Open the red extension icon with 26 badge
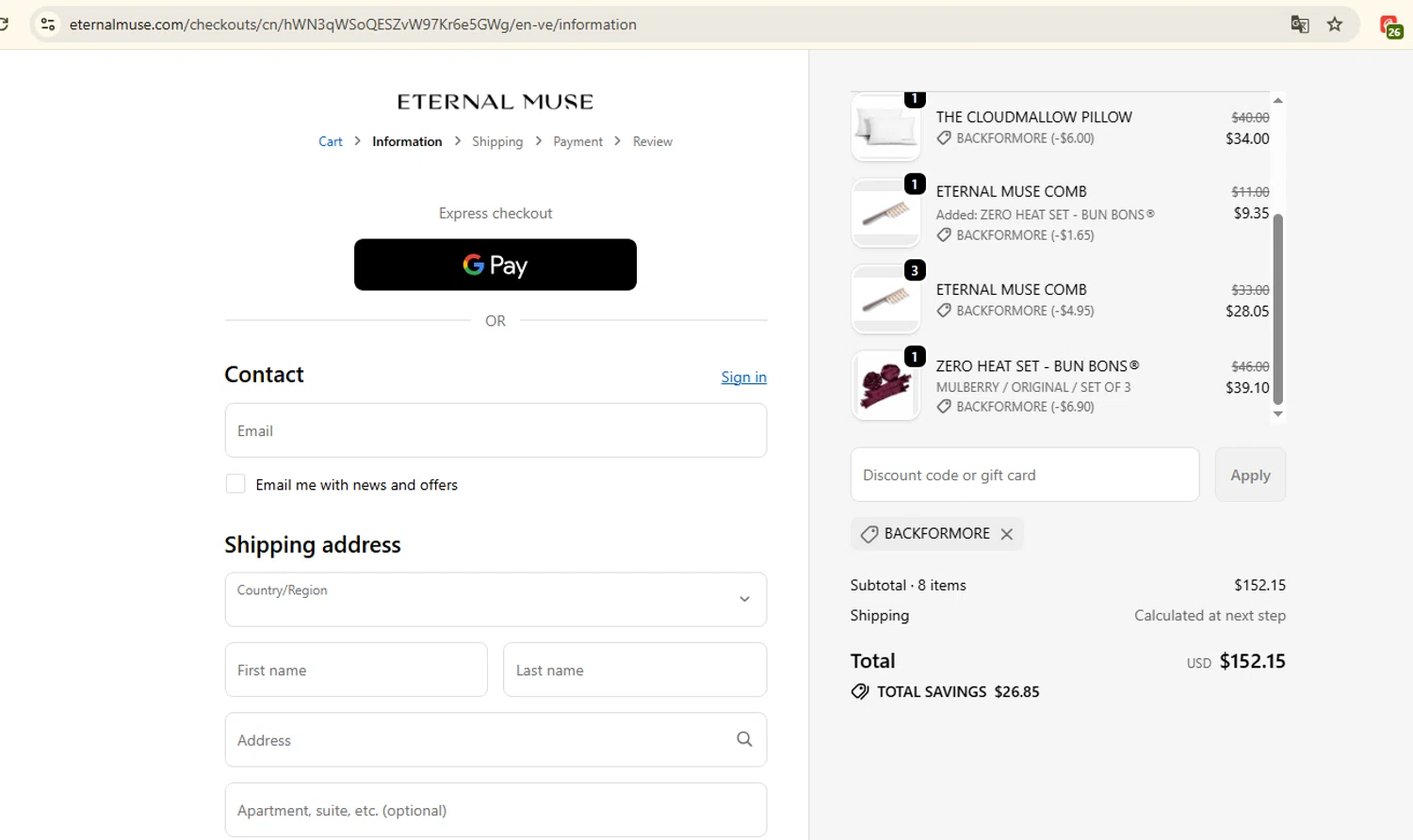The width and height of the screenshot is (1413, 840). pos(1390,25)
